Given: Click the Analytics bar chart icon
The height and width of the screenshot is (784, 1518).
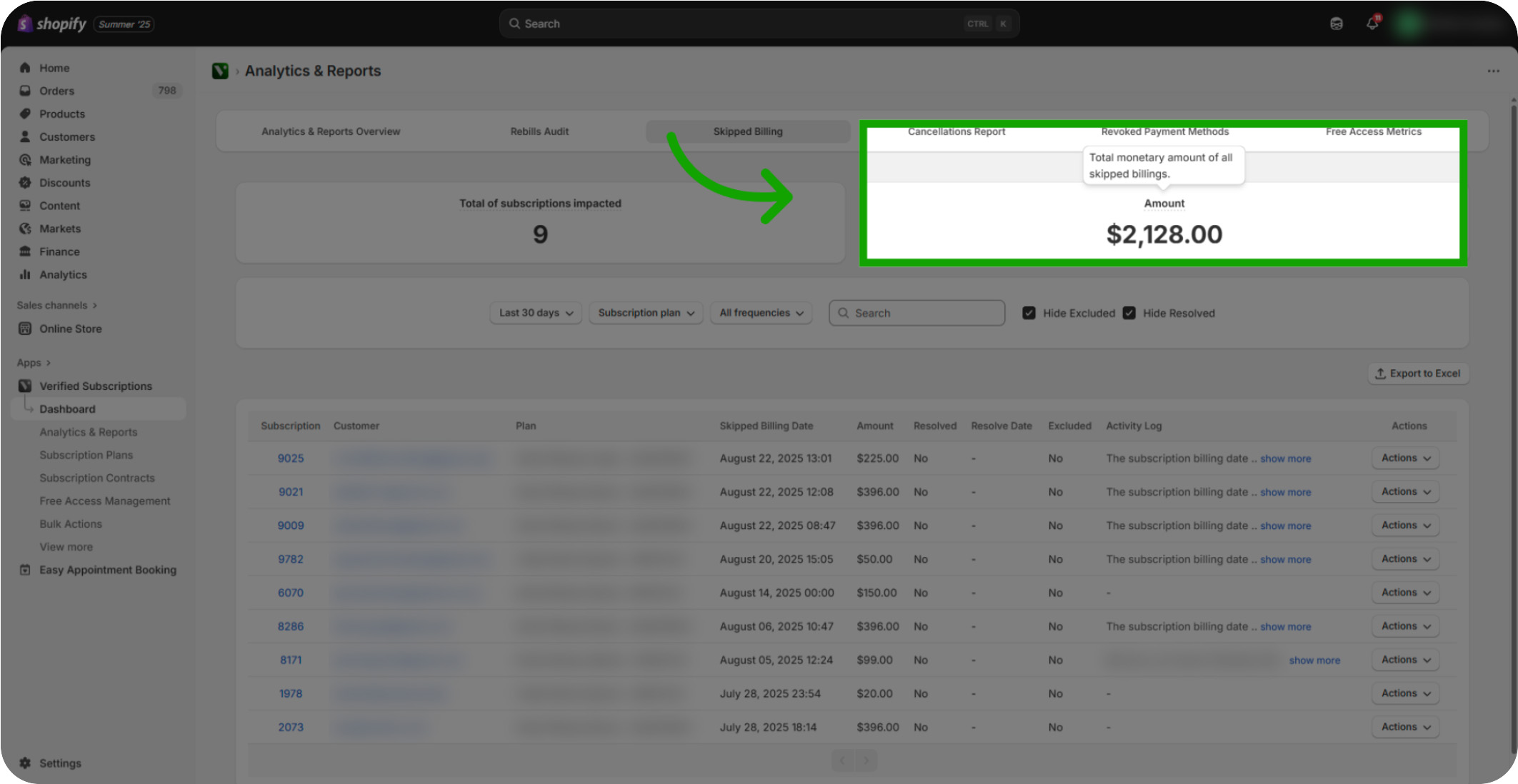Looking at the screenshot, I should [x=25, y=274].
